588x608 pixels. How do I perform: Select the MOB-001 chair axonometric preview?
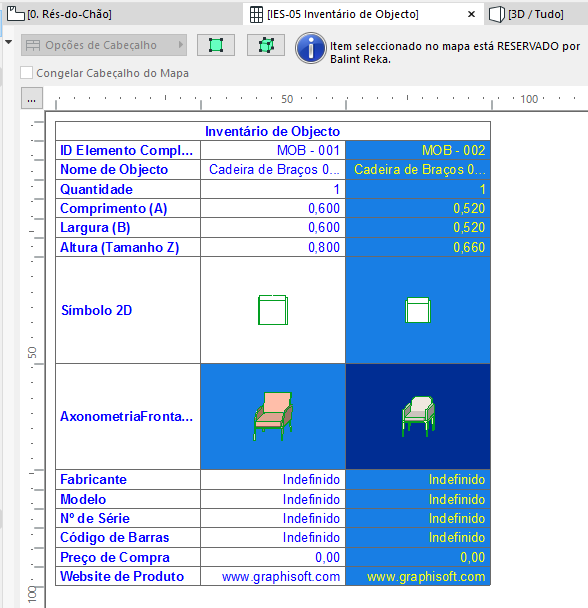coord(273,416)
